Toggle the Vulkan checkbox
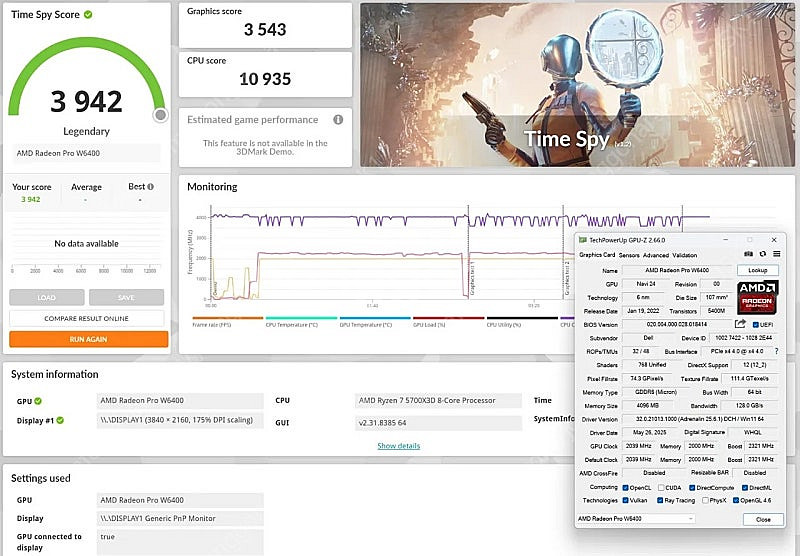800x556 pixels. point(626,500)
